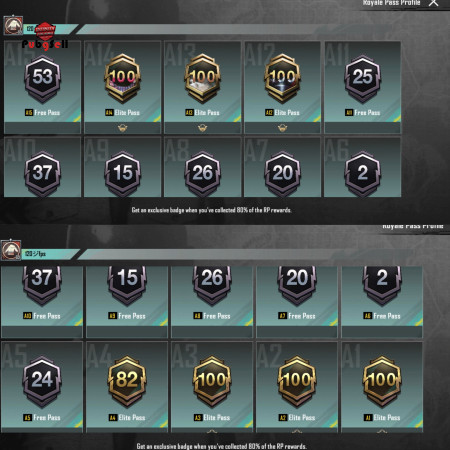Select the A14 Elite Pass gold badge
Image resolution: width=450 pixels, height=450 pixels.
click(x=123, y=79)
